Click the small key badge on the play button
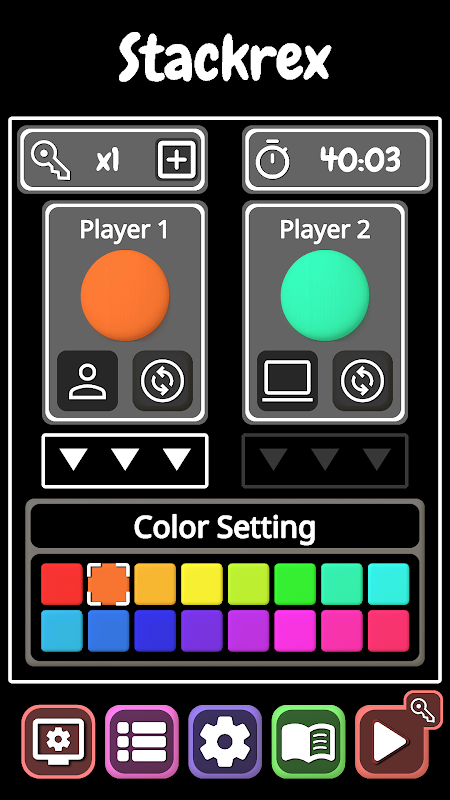Screen dimensions: 450x800 (x=423, y=710)
